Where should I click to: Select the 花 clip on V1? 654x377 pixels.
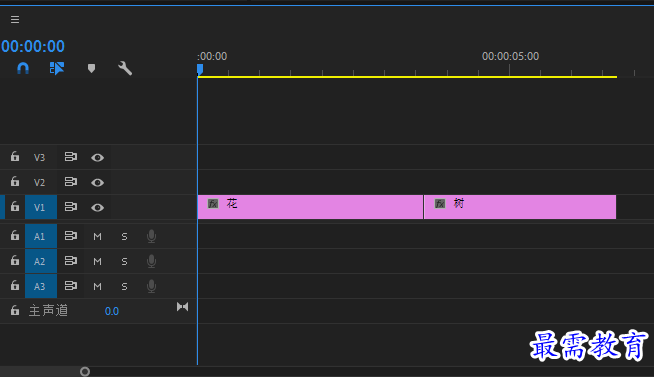click(x=310, y=207)
